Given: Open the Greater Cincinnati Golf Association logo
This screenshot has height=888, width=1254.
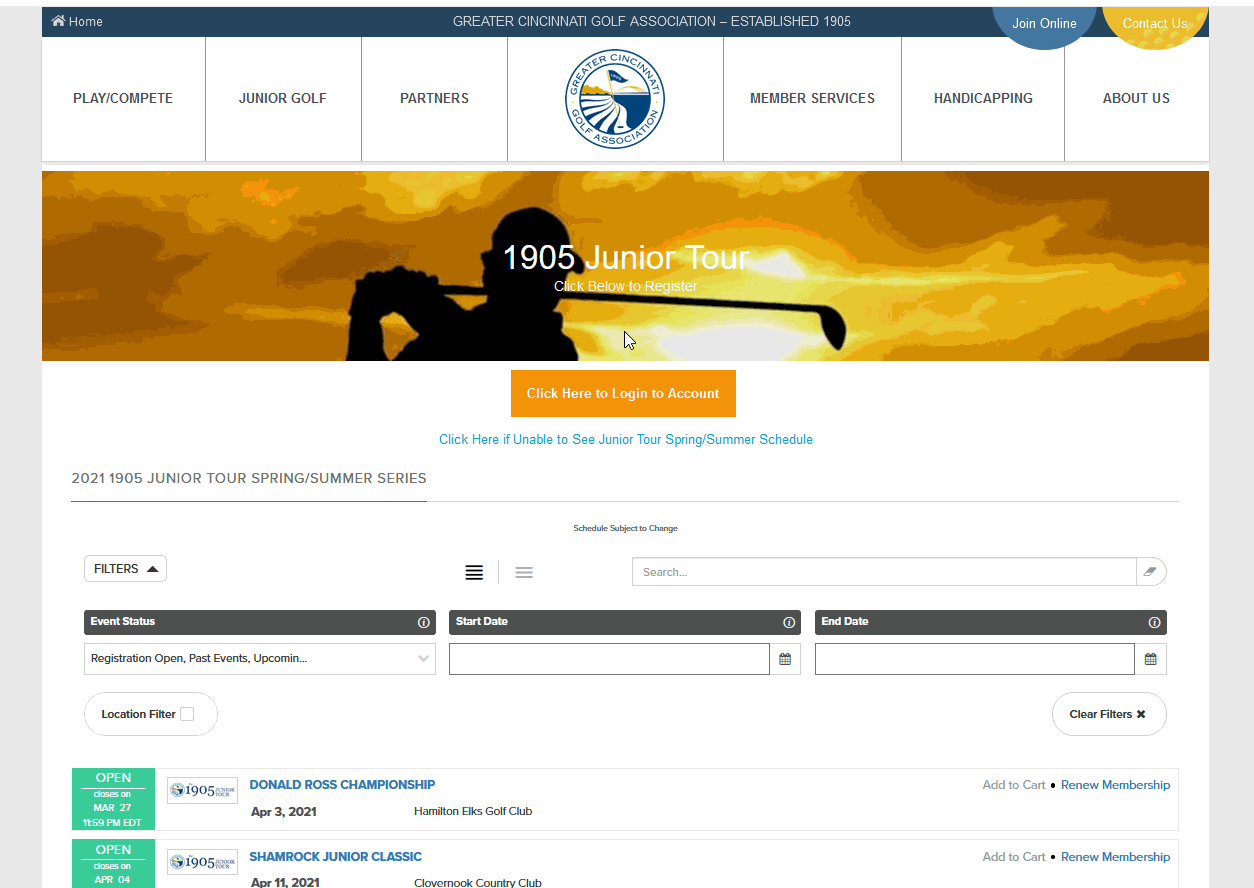Looking at the screenshot, I should click(x=614, y=99).
